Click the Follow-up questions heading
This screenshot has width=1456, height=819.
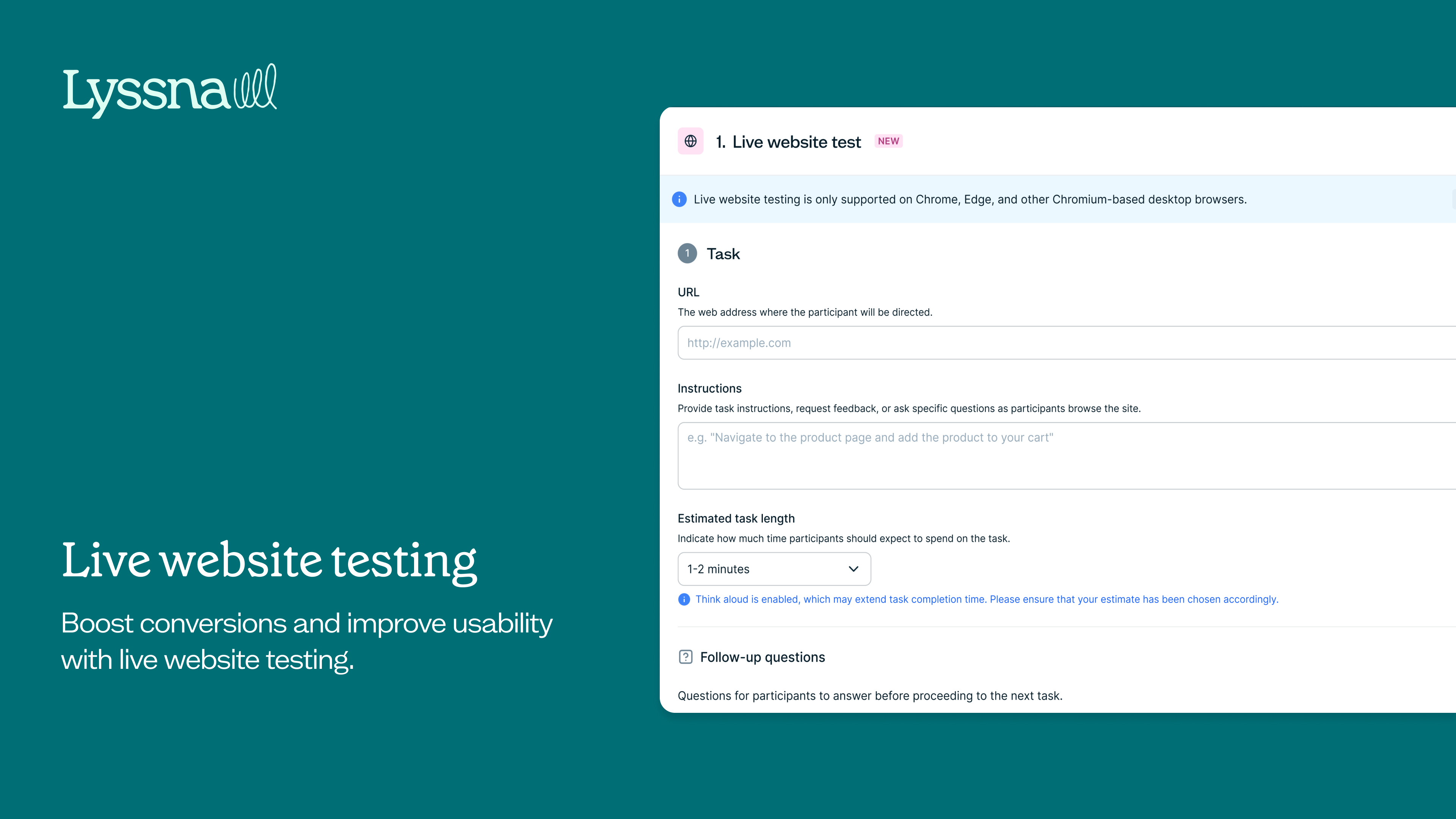tap(763, 657)
